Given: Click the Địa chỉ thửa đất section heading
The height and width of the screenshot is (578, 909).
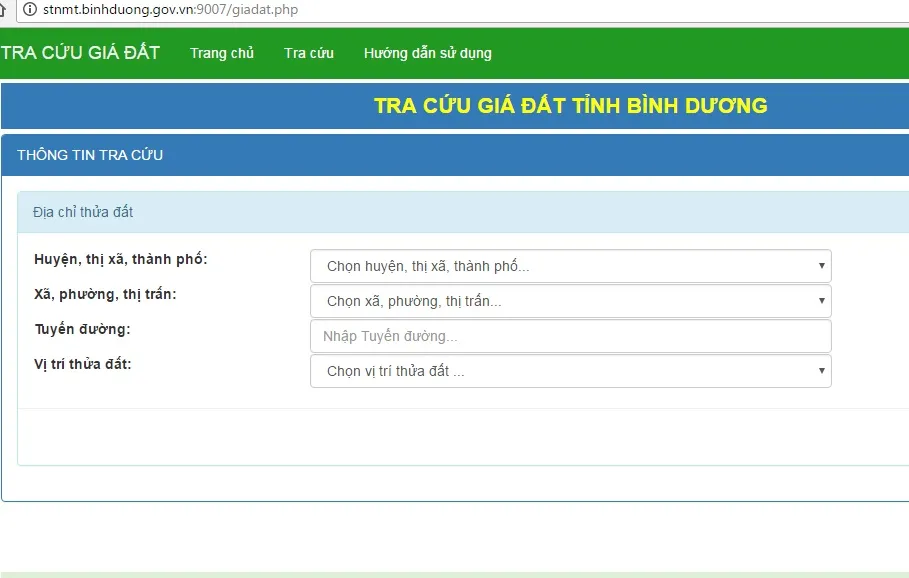Looking at the screenshot, I should (83, 212).
